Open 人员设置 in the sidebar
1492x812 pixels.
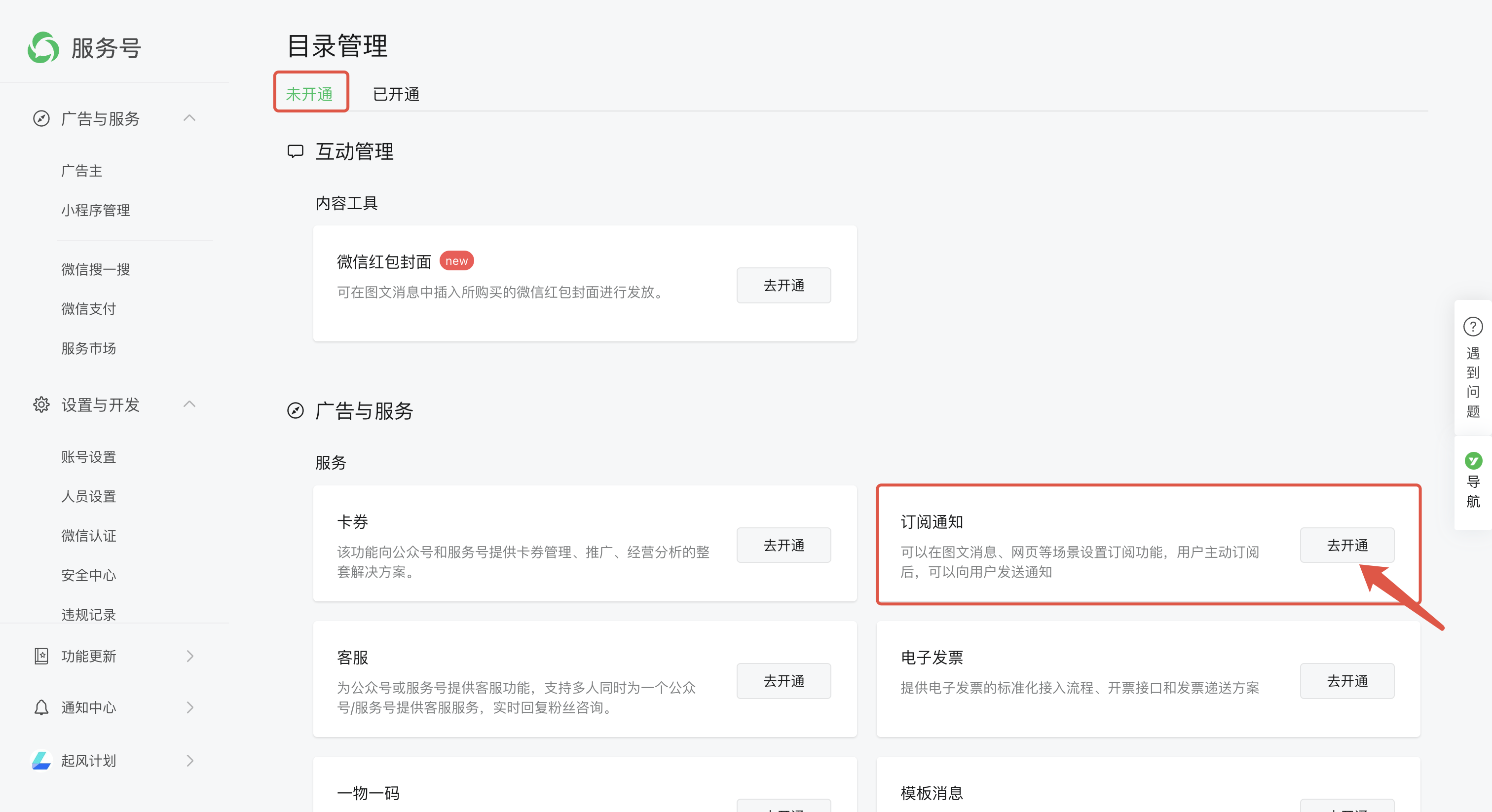(89, 496)
